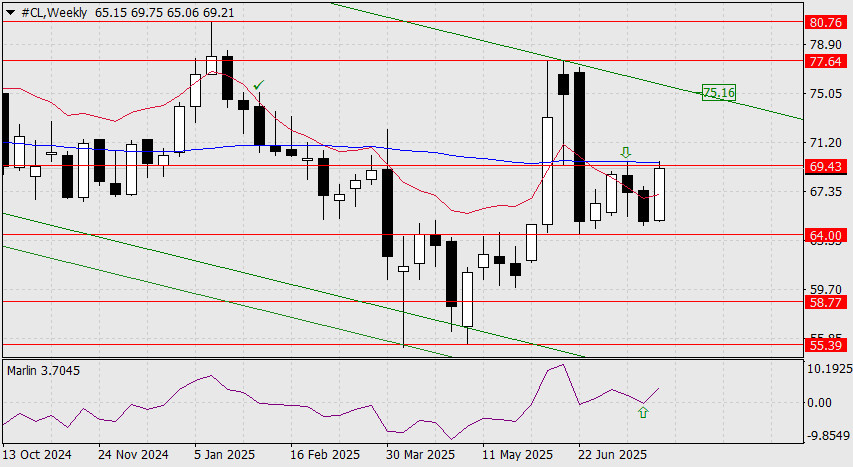This screenshot has width=853, height=467.
Task: Select the 71.20 price axis value
Action: (825, 143)
